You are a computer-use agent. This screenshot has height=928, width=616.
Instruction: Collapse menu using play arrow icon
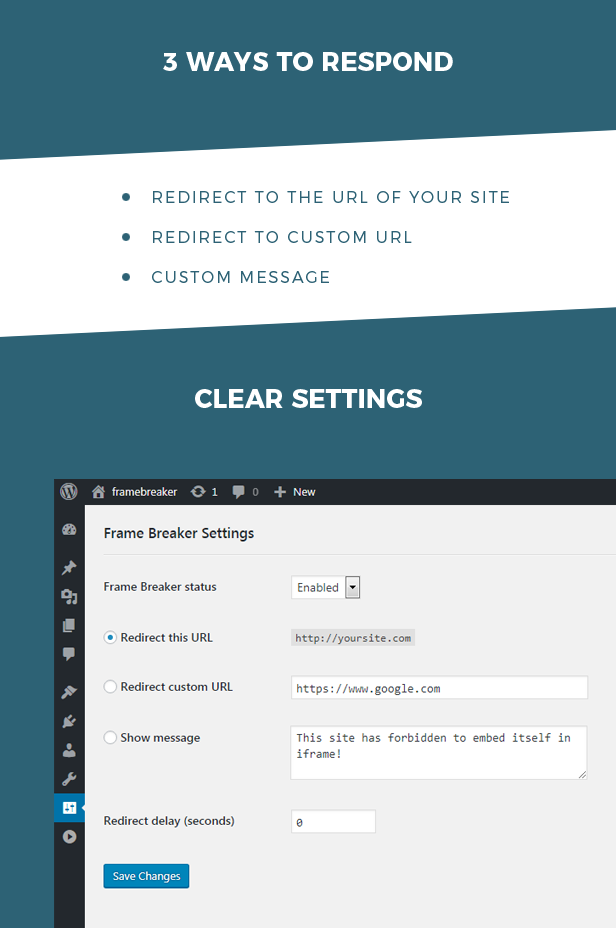pyautogui.click(x=69, y=836)
